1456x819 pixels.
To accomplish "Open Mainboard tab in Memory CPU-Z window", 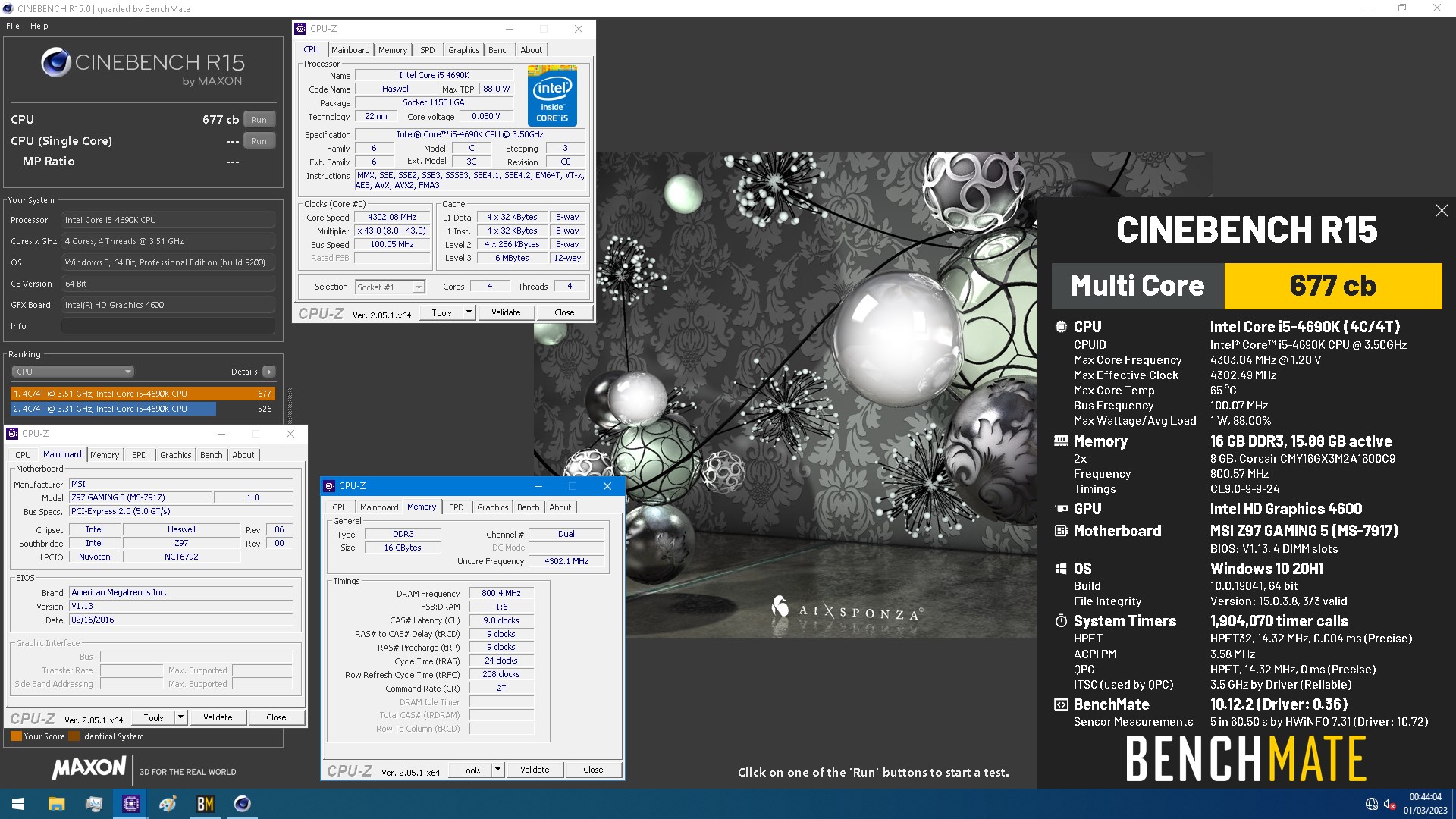I will [x=379, y=507].
